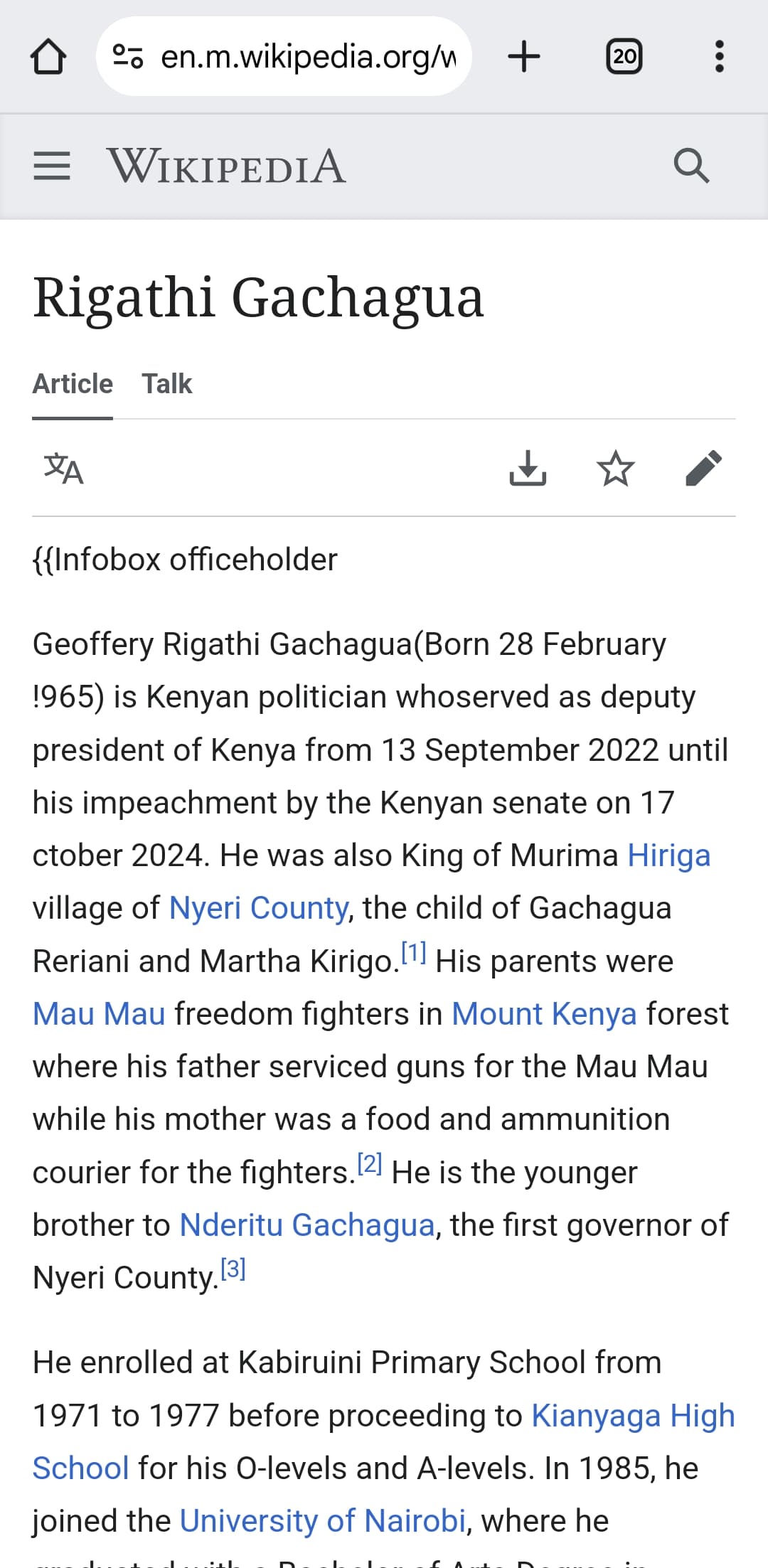Image resolution: width=768 pixels, height=1568 pixels.
Task: Open the Nyeri County link
Action: [x=258, y=908]
